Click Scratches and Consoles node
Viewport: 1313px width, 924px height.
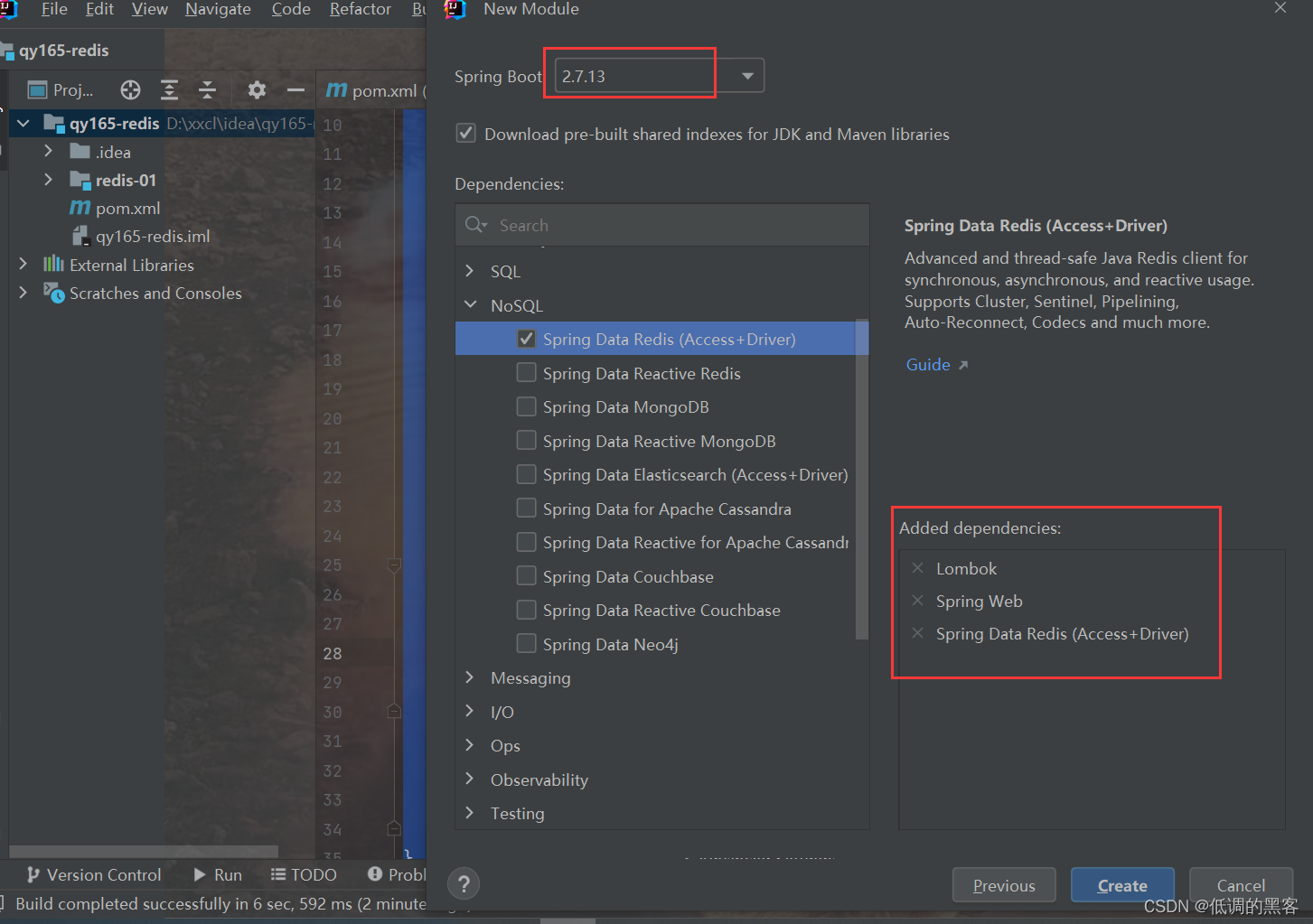155,293
